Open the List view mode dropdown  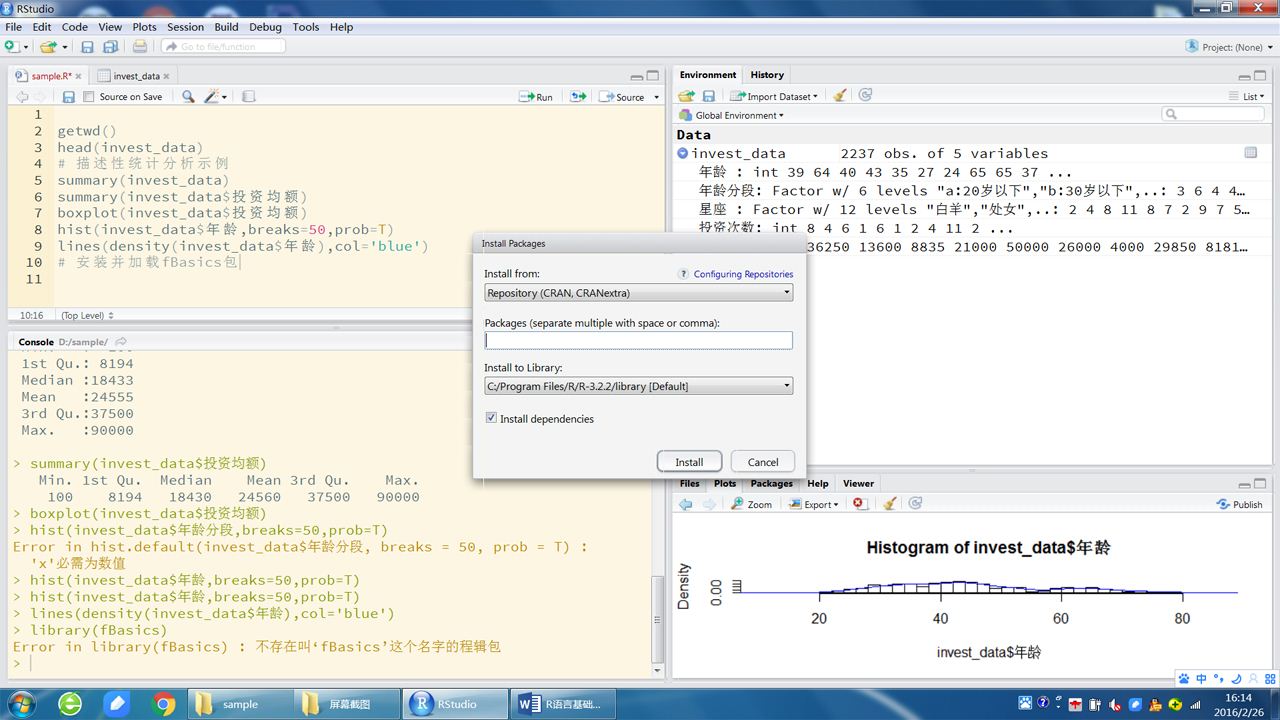[x=1247, y=96]
